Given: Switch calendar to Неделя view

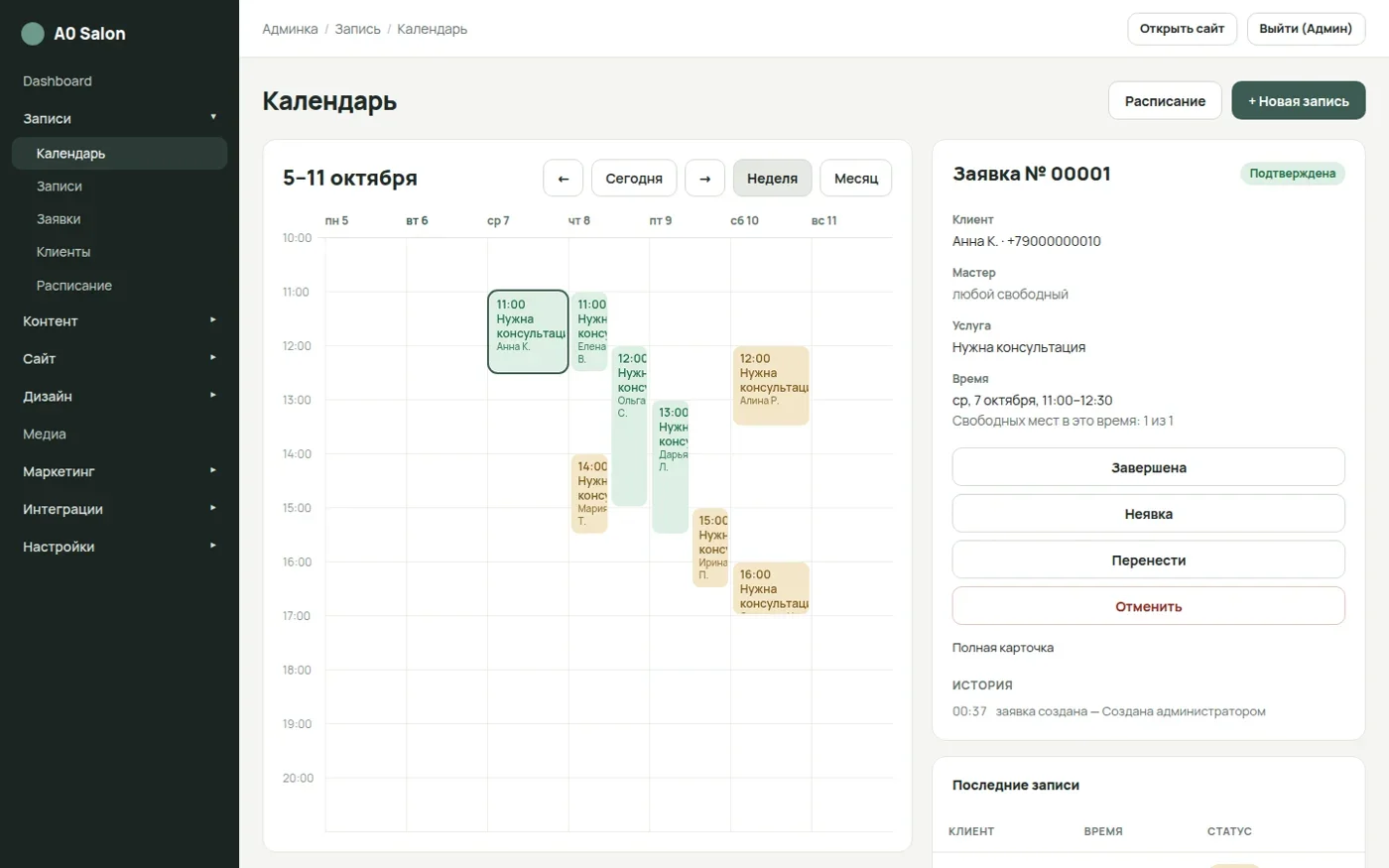Looking at the screenshot, I should click(772, 179).
